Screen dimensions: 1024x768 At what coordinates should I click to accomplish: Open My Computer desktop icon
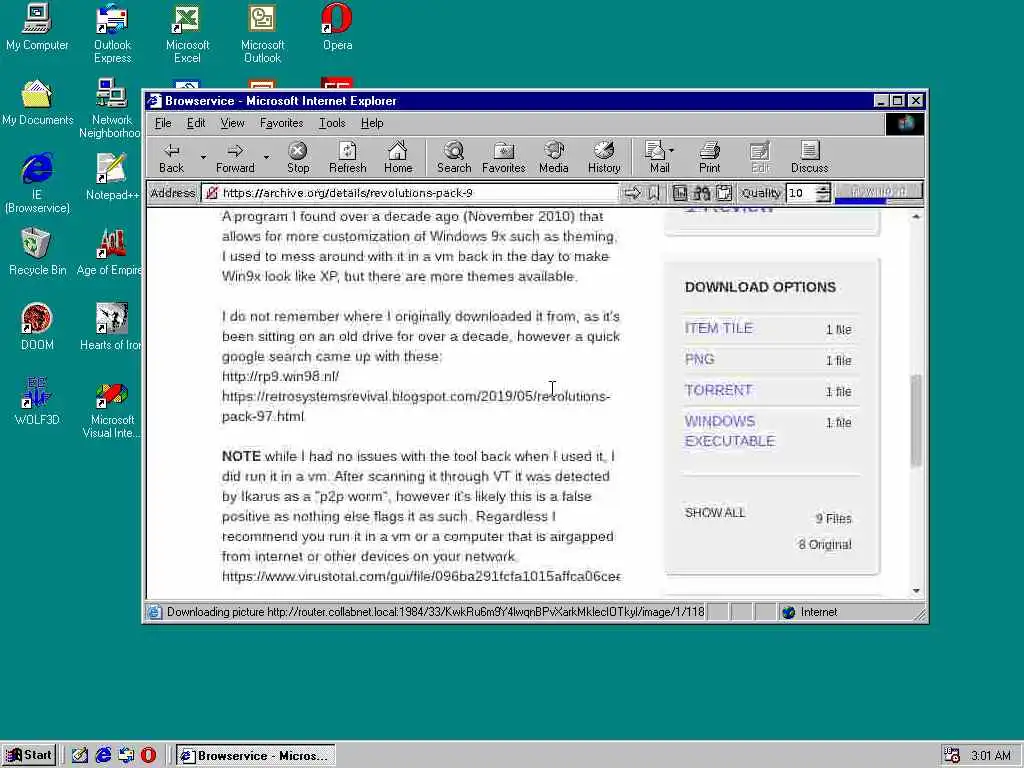click(x=37, y=27)
